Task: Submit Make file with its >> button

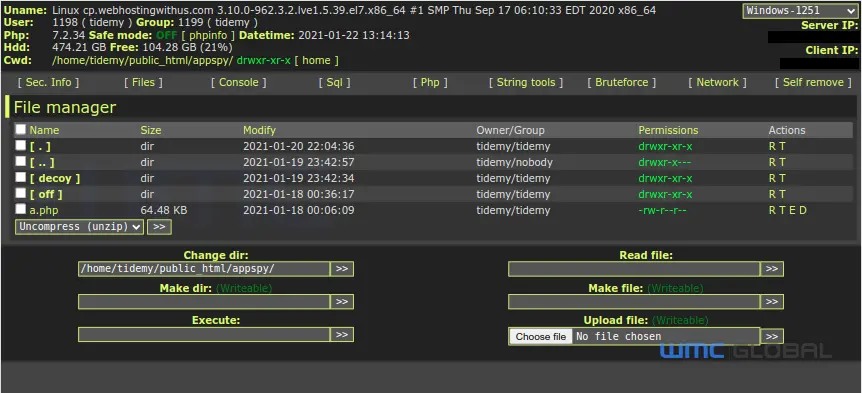Action: tap(772, 302)
